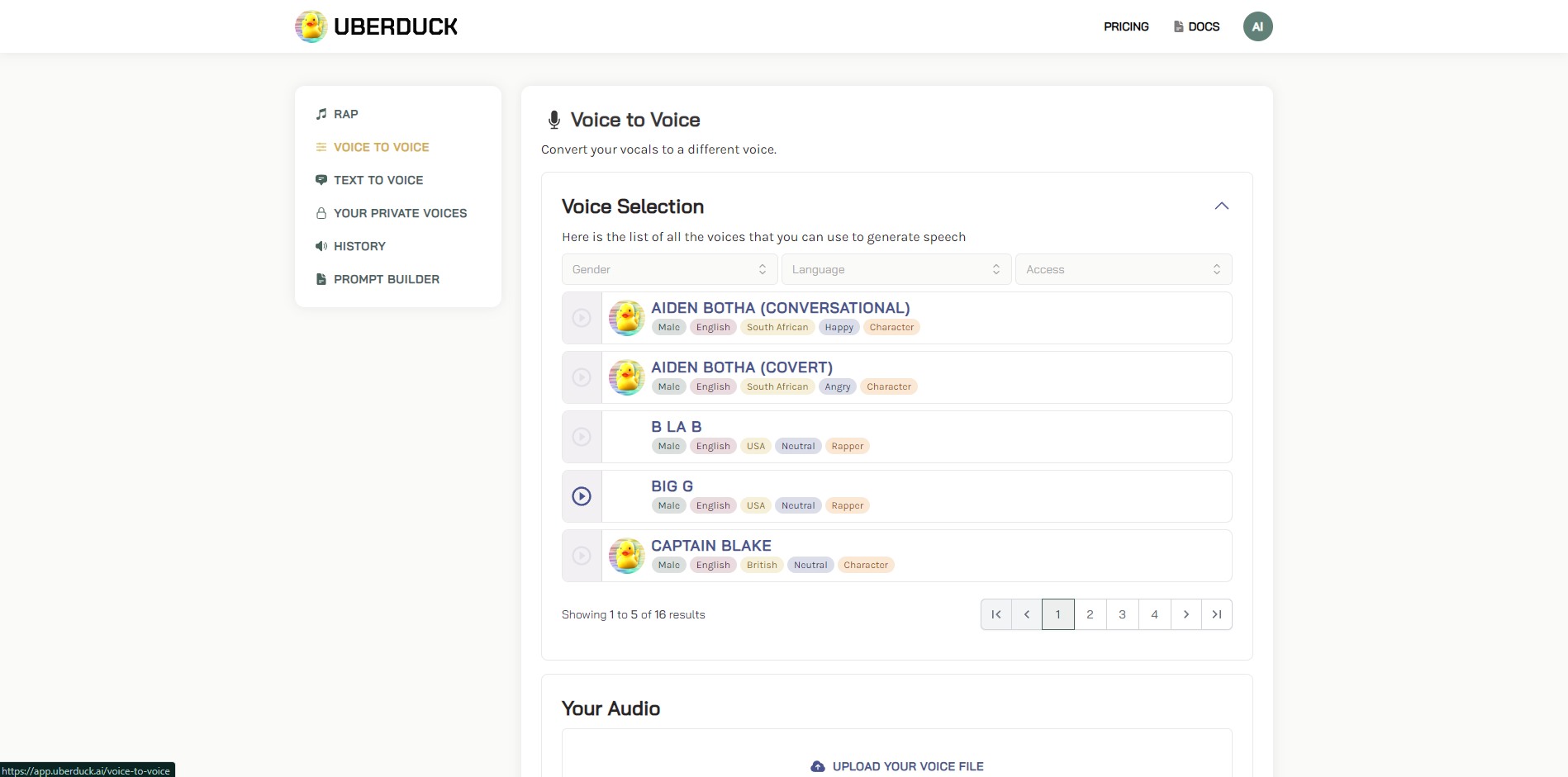Screen dimensions: 1568x777
Task: Click the Private Voices lock icon
Action: (321, 213)
